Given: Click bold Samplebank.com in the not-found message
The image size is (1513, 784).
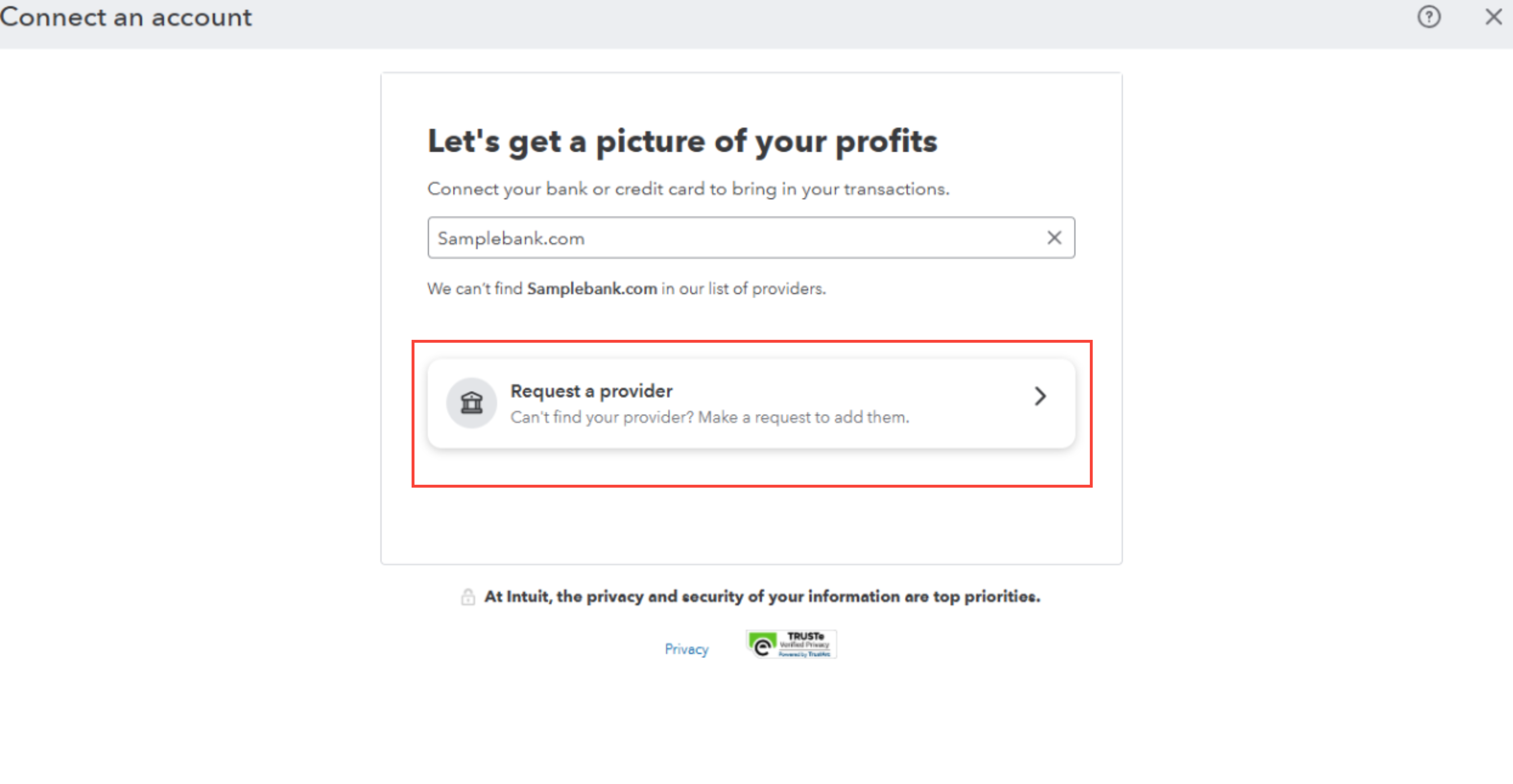Looking at the screenshot, I should [591, 289].
